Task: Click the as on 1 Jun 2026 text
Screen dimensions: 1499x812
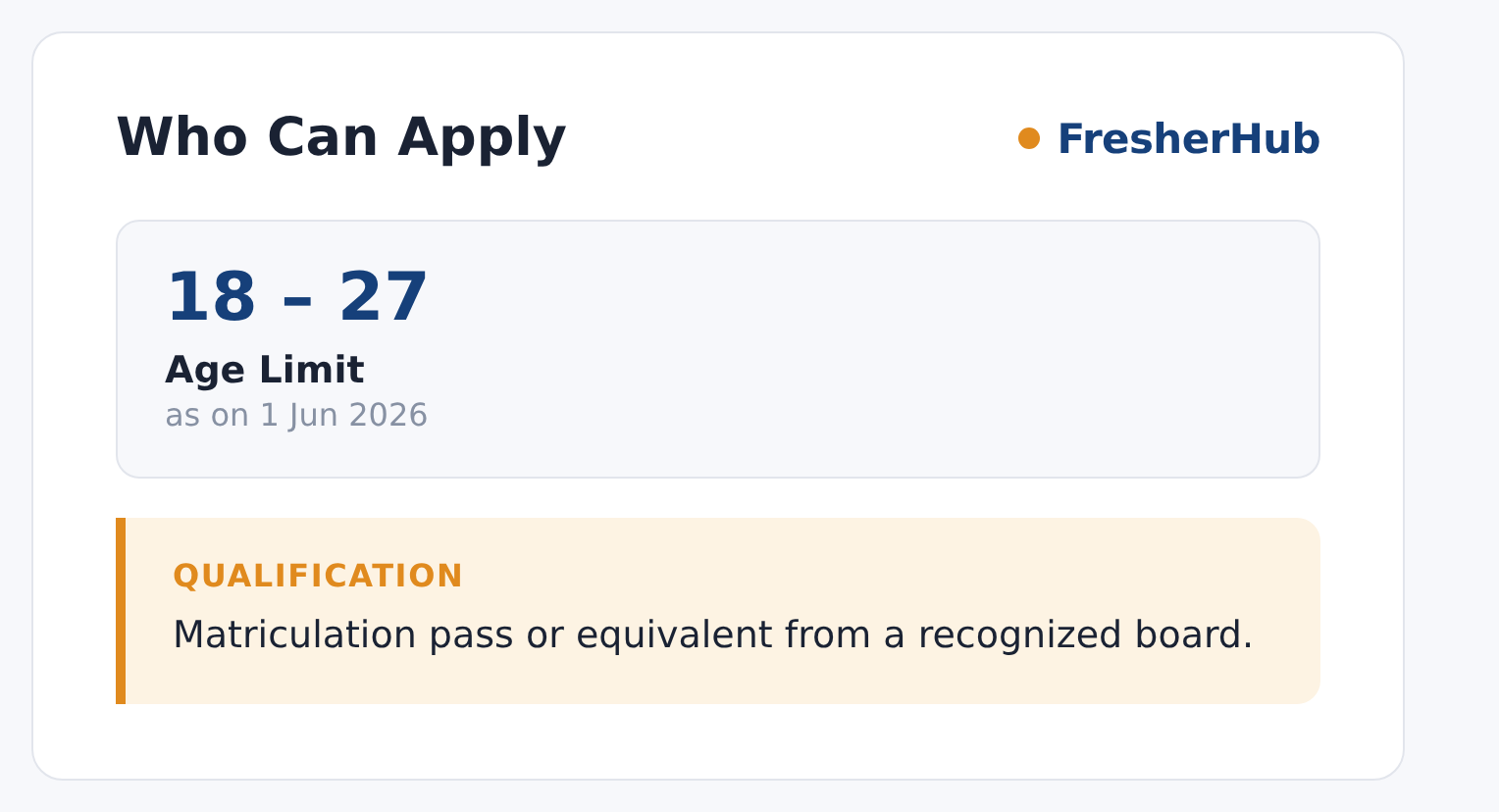Action: (296, 415)
